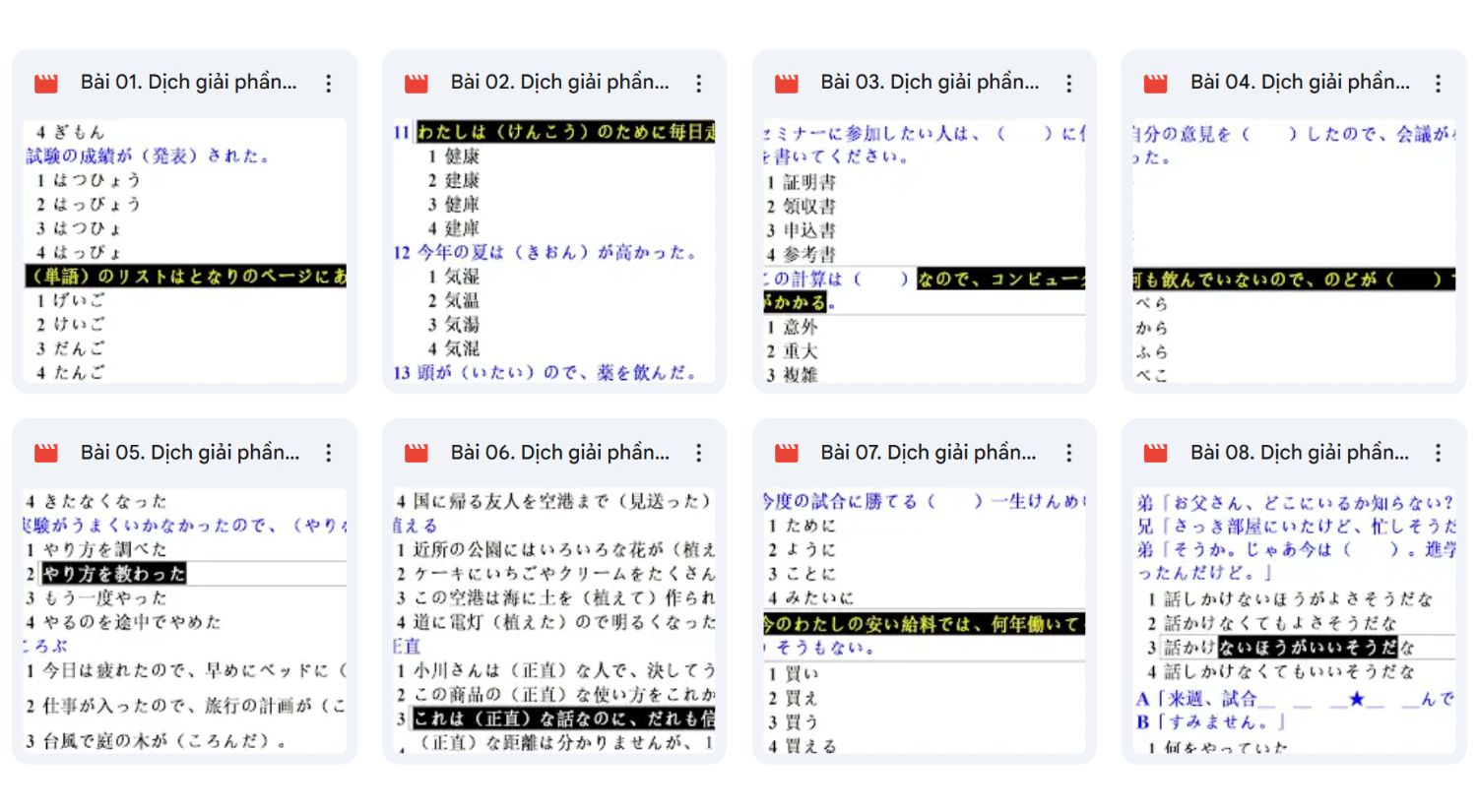
Task: Click the video icon on Bài 08
Action: tap(1155, 453)
